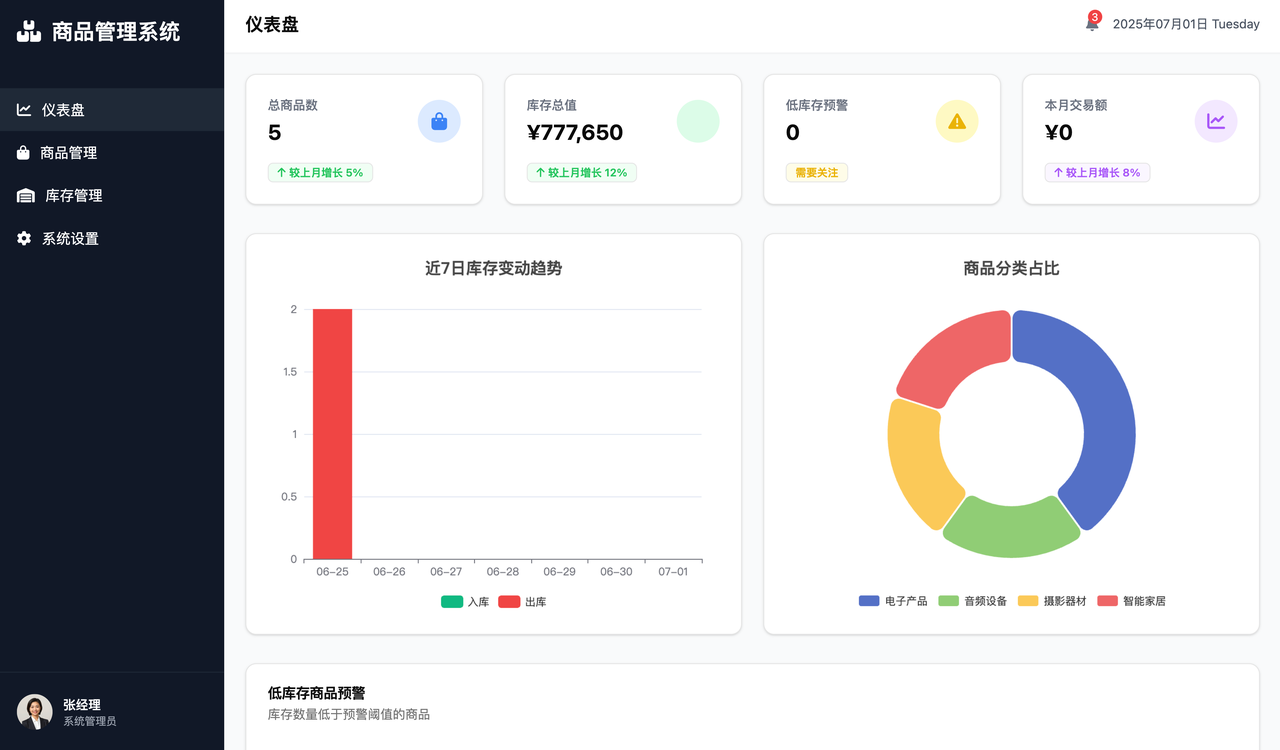
Task: Click the 需要关注 badge
Action: click(x=816, y=173)
